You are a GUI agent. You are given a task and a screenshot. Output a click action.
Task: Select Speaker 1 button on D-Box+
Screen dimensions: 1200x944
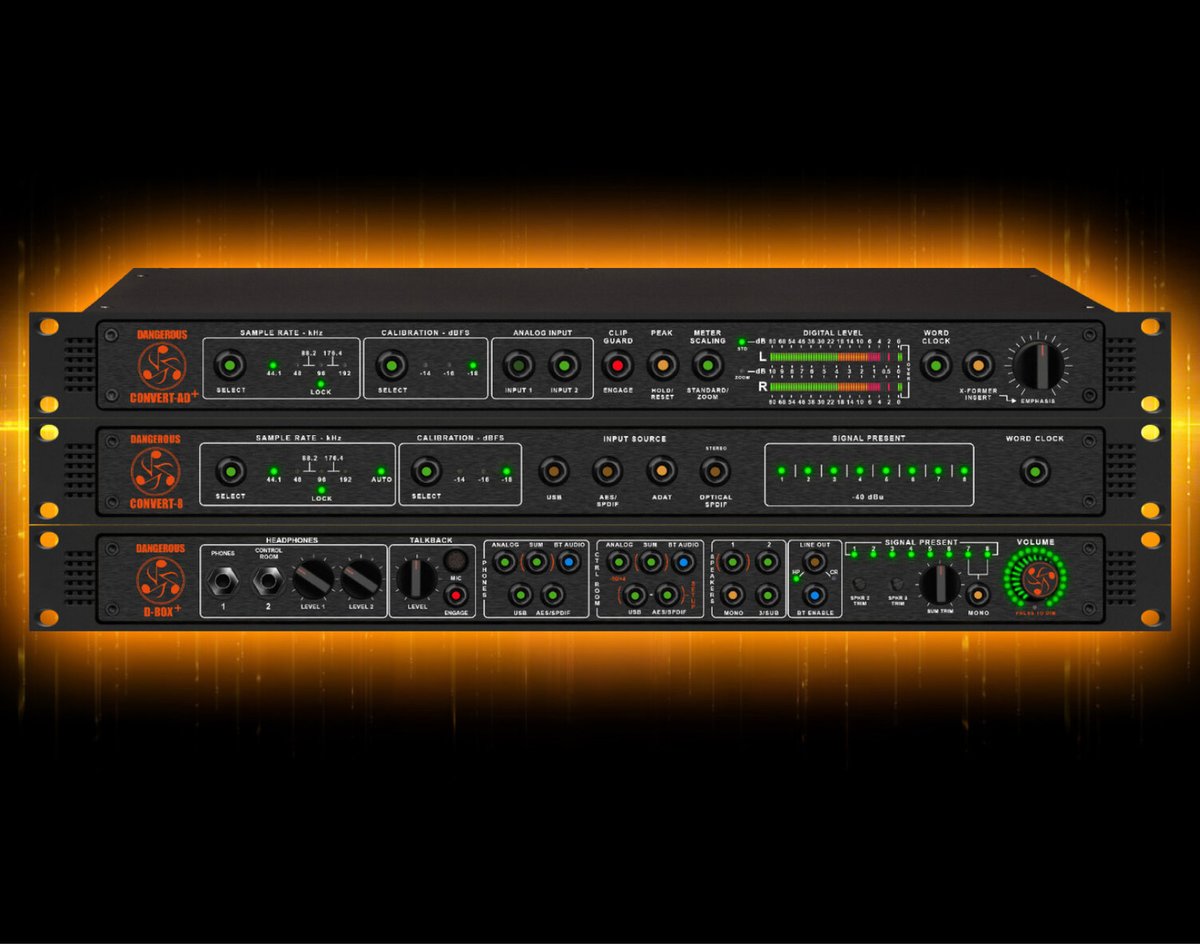pyautogui.click(x=733, y=562)
